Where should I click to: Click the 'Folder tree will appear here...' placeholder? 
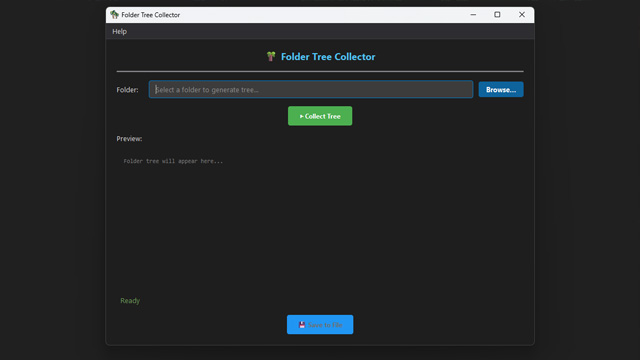coord(173,161)
